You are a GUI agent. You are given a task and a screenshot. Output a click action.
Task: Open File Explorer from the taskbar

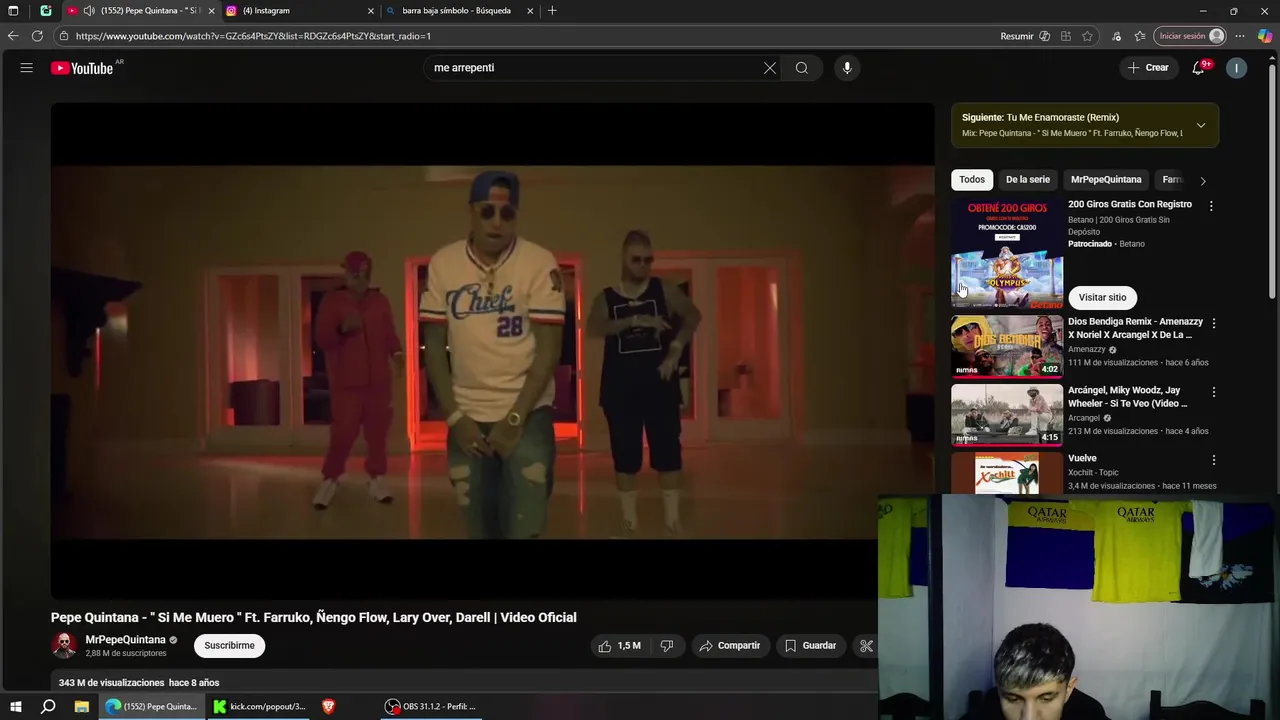(x=82, y=706)
